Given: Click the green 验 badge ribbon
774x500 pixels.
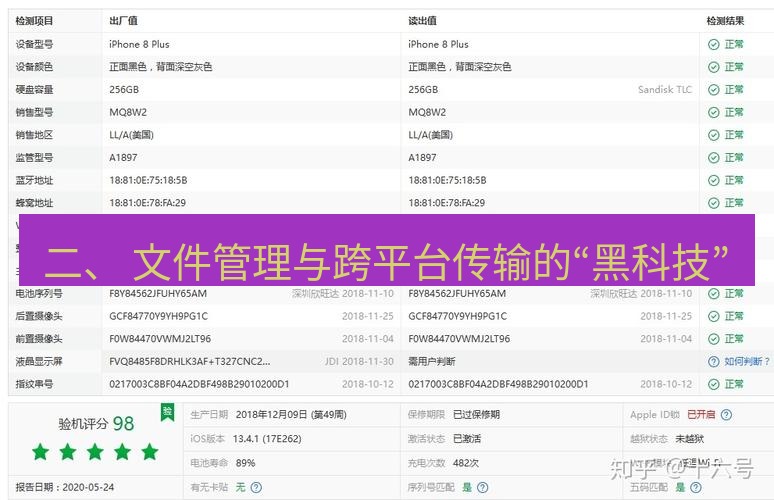Looking at the screenshot, I should point(167,412).
